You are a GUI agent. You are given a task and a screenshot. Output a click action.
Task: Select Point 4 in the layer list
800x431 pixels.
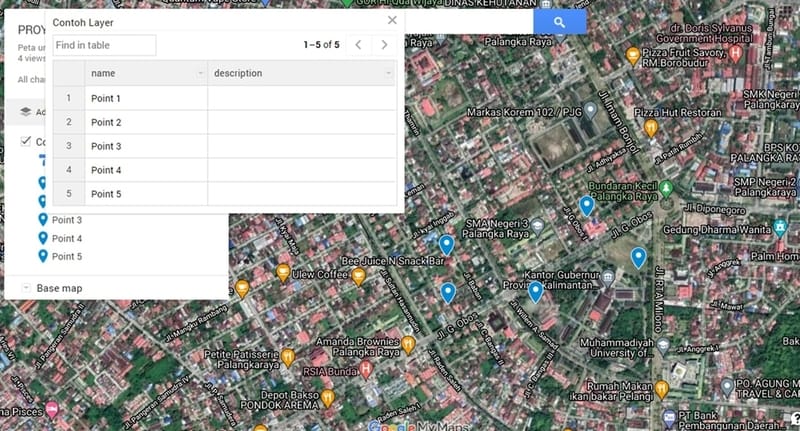click(67, 238)
